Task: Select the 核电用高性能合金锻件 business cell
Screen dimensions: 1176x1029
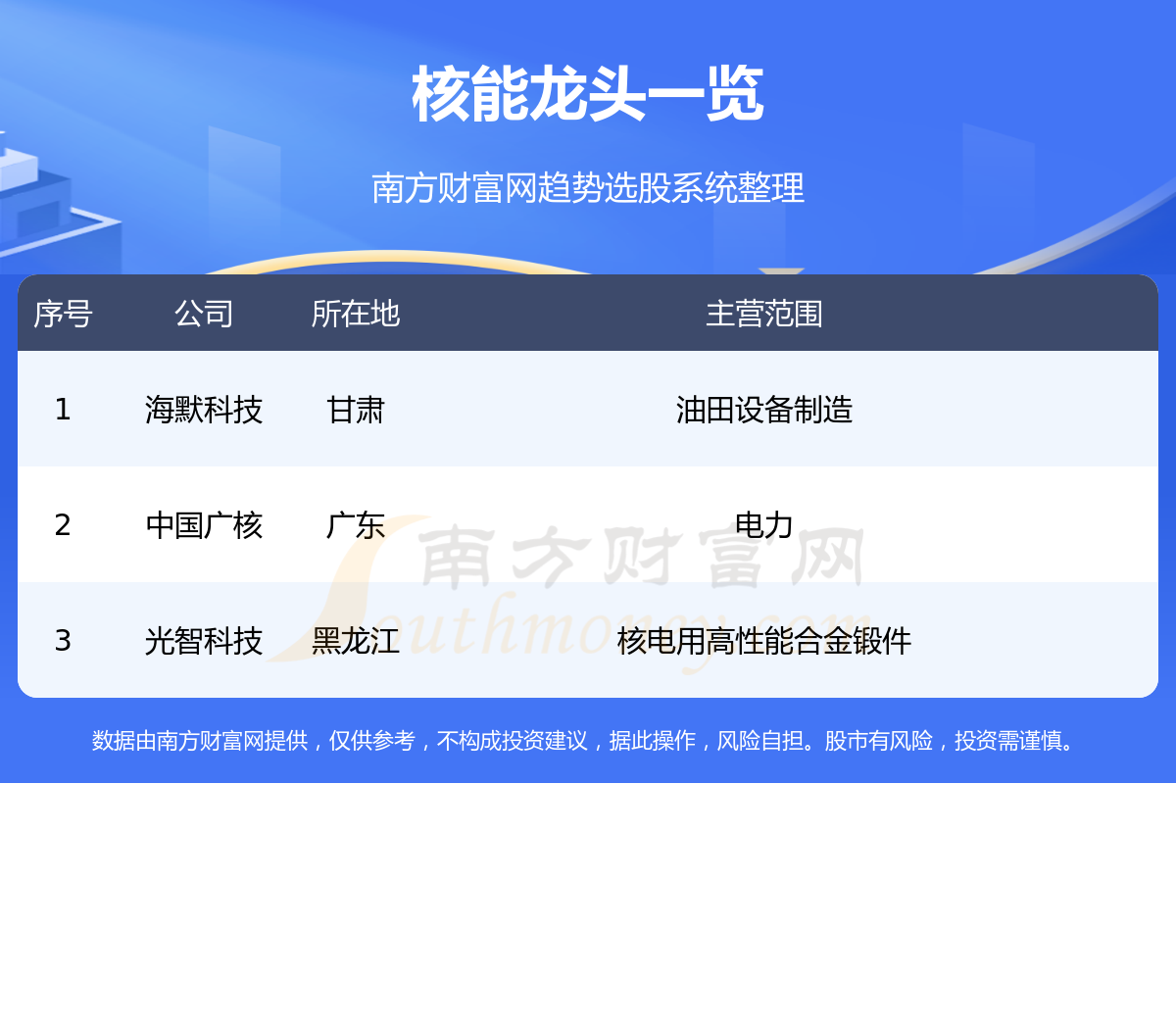Action: click(764, 640)
